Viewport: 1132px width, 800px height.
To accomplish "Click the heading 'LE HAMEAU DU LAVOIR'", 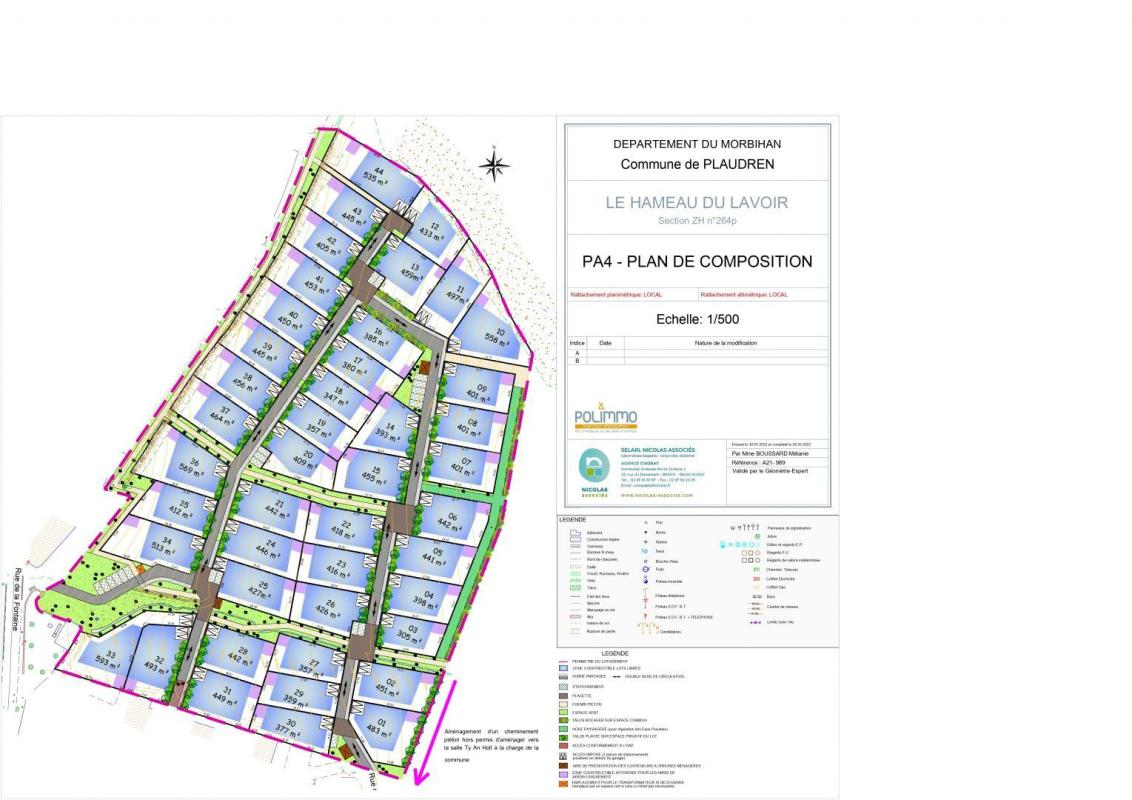I will click(x=697, y=203).
